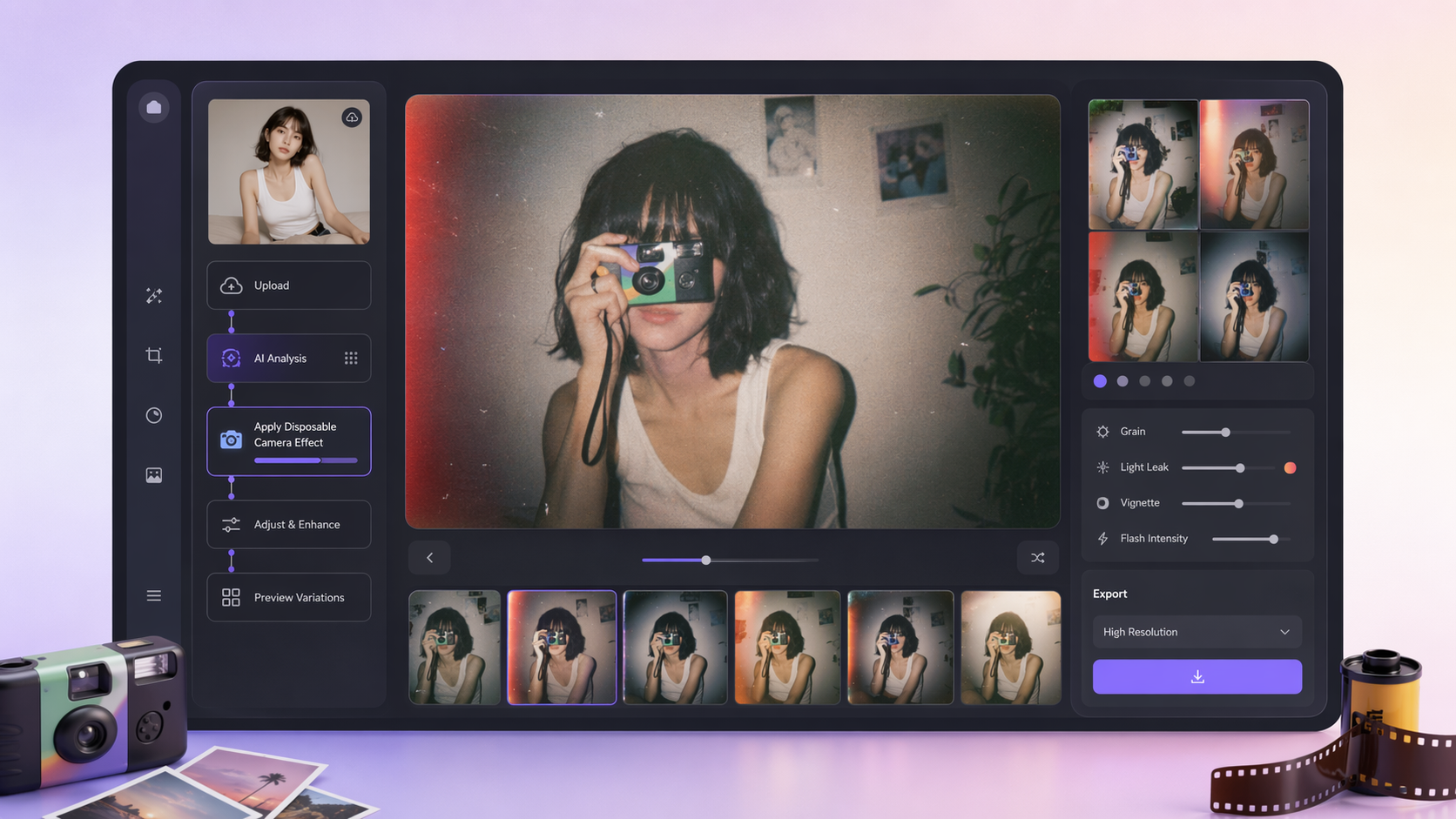Click the Export section heading
The width and height of the screenshot is (1456, 819).
[x=1110, y=594]
